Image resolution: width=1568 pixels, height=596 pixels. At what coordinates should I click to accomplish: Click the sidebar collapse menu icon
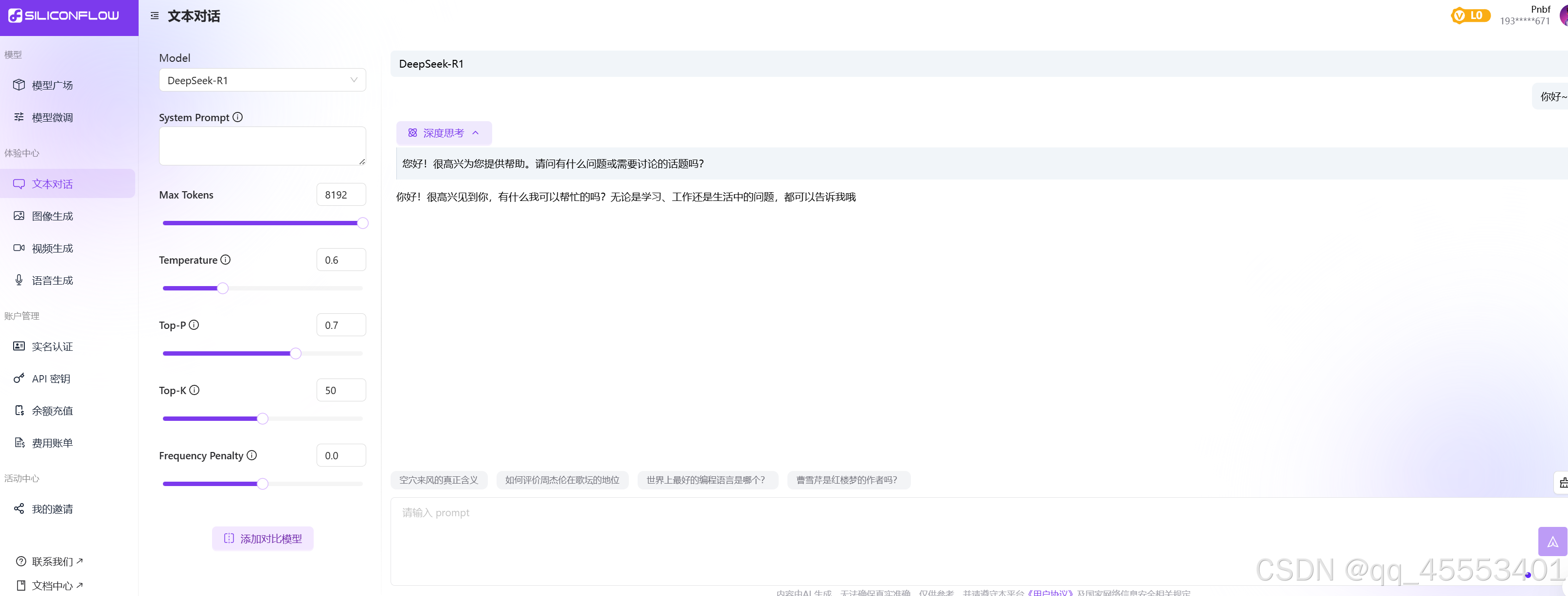pyautogui.click(x=155, y=16)
